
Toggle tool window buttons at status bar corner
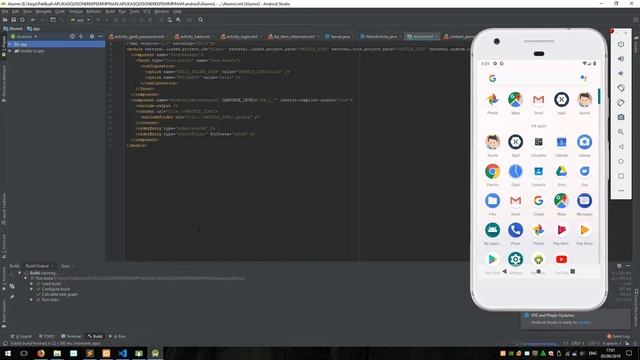click(5, 344)
